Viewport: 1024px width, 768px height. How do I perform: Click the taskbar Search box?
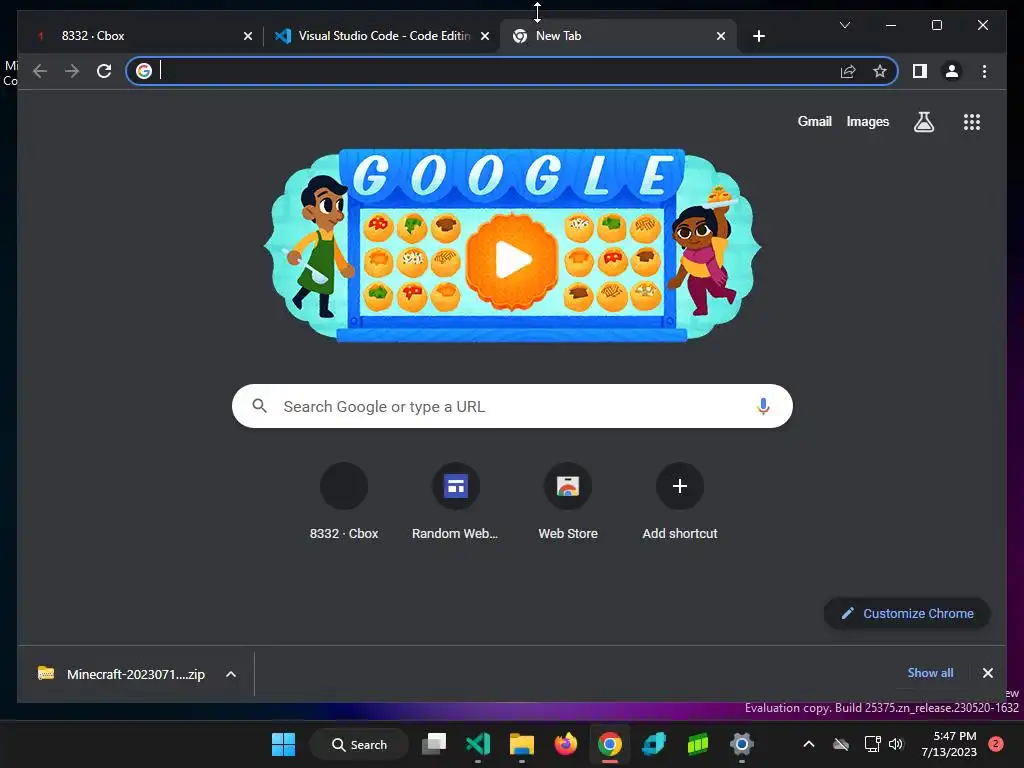tap(359, 744)
